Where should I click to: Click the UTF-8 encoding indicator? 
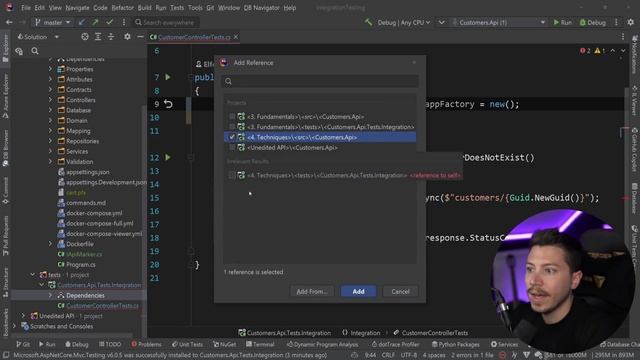click(409, 355)
